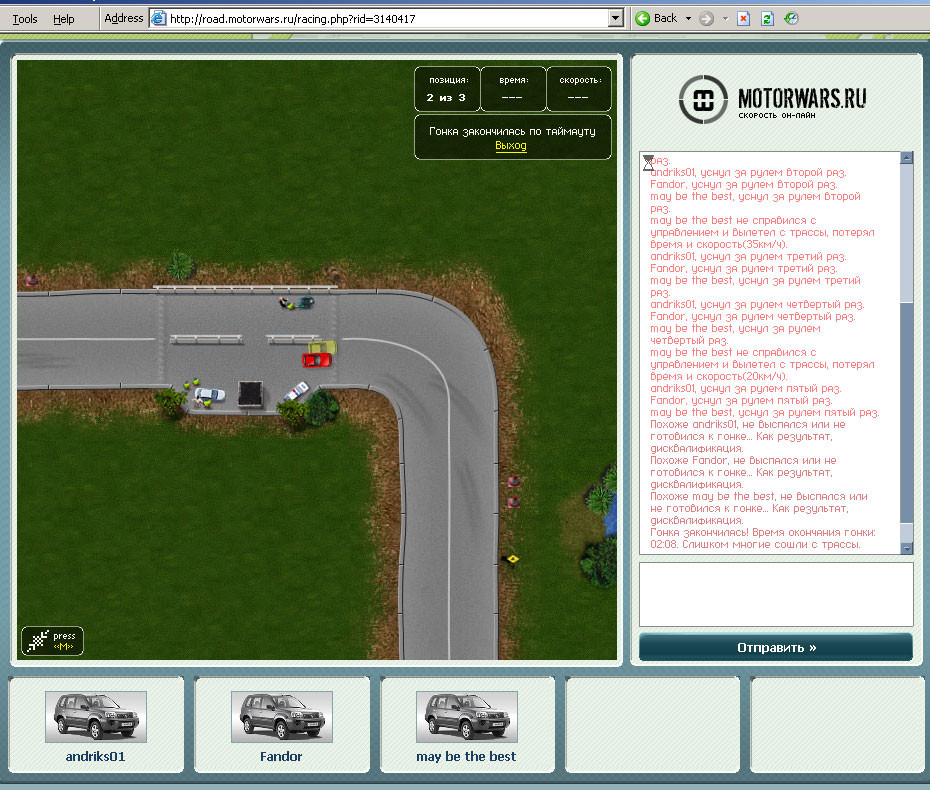Open the Back button history dropdown
Image resolution: width=930 pixels, height=790 pixels.
click(688, 18)
